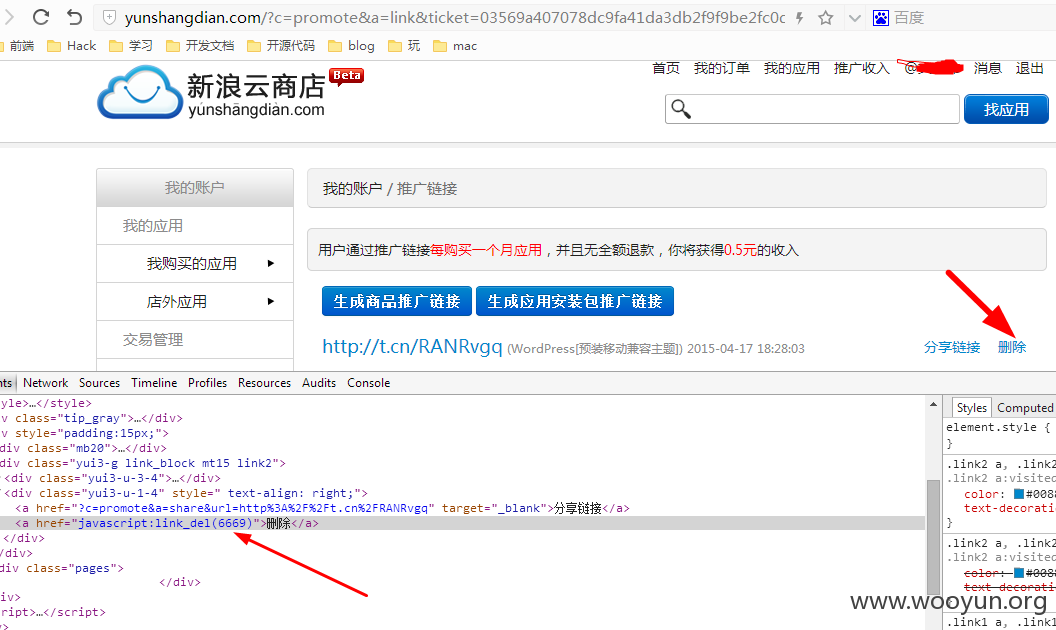Viewport: 1056px width, 630px height.
Task: Switch to the Audits devtools tab
Action: (319, 383)
